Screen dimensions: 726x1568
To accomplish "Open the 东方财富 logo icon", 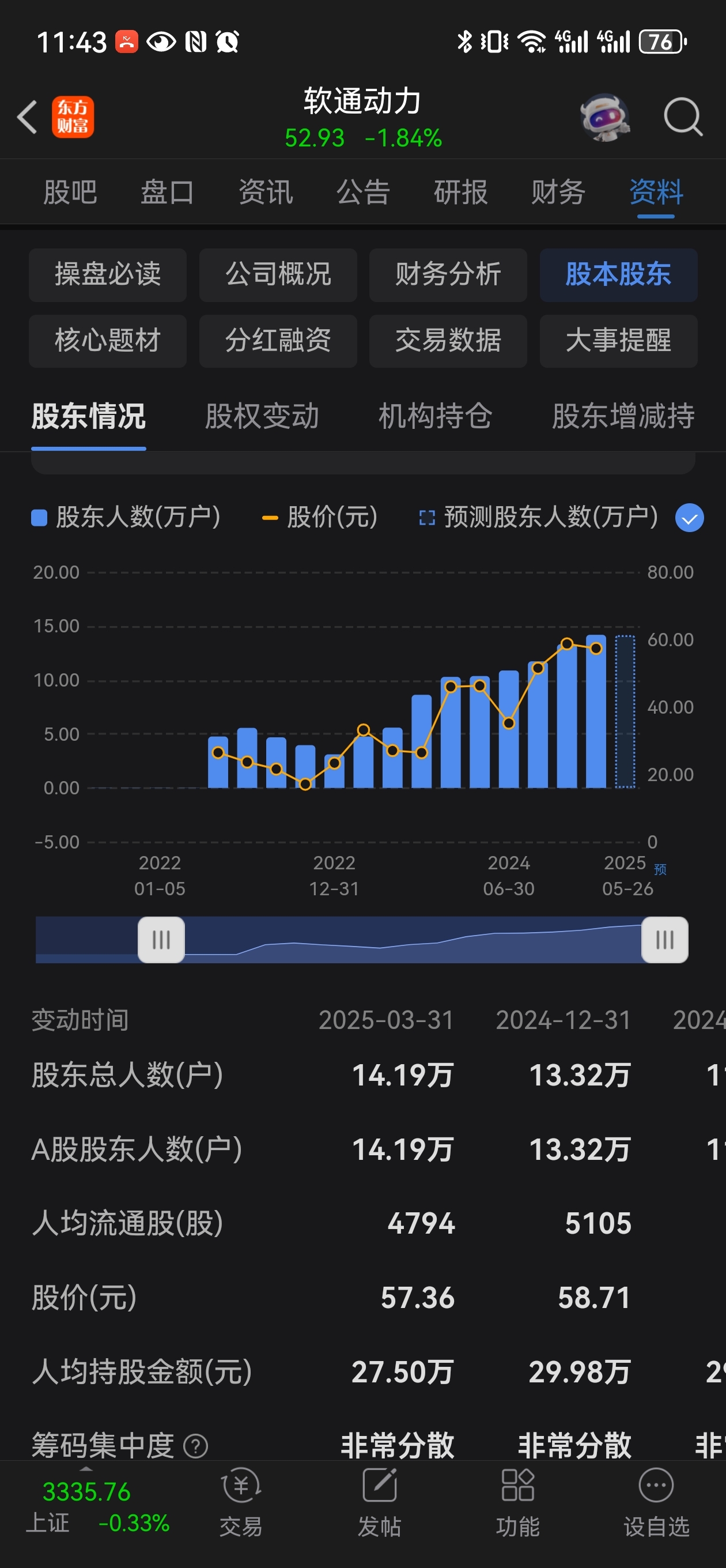I will pos(73,117).
